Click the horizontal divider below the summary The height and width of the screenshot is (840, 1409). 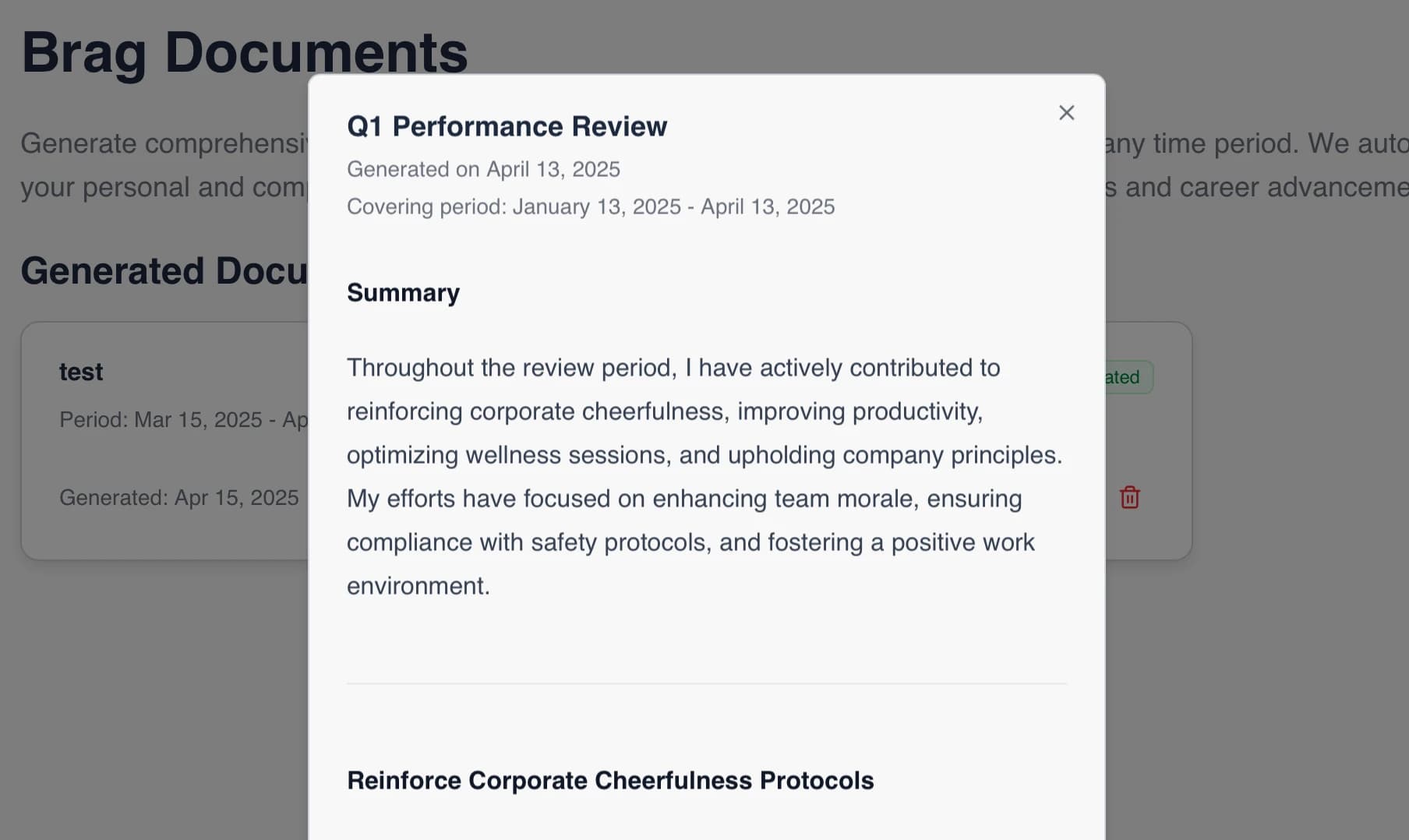(706, 683)
